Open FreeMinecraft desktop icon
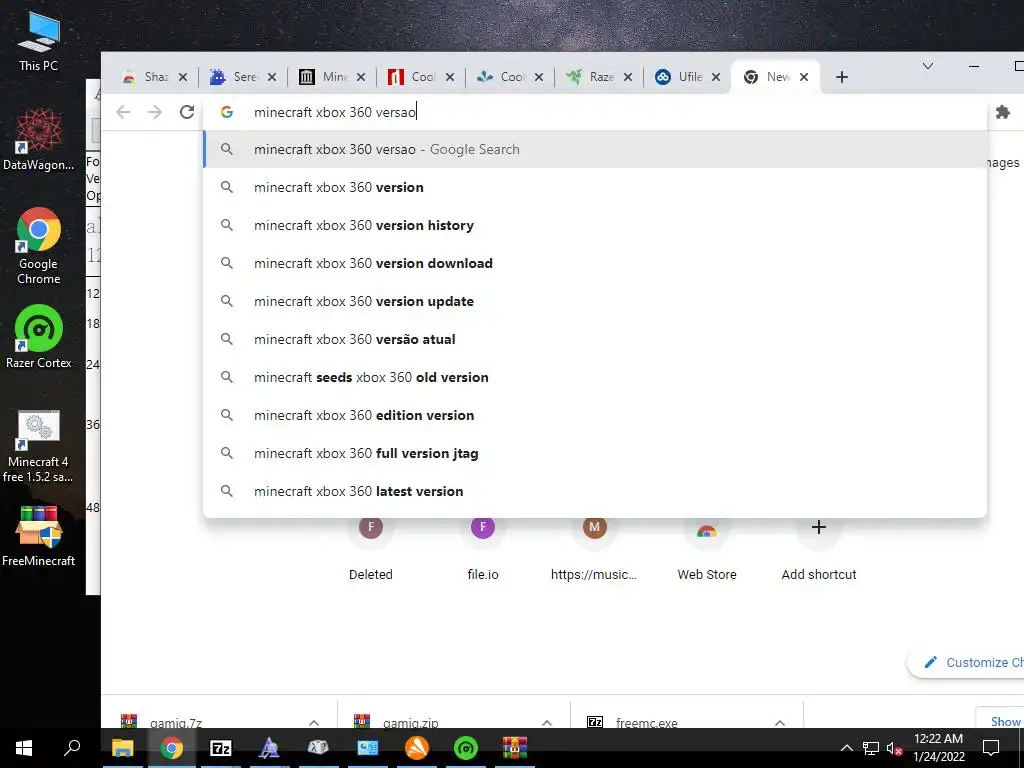This screenshot has width=1024, height=768. pos(39,536)
